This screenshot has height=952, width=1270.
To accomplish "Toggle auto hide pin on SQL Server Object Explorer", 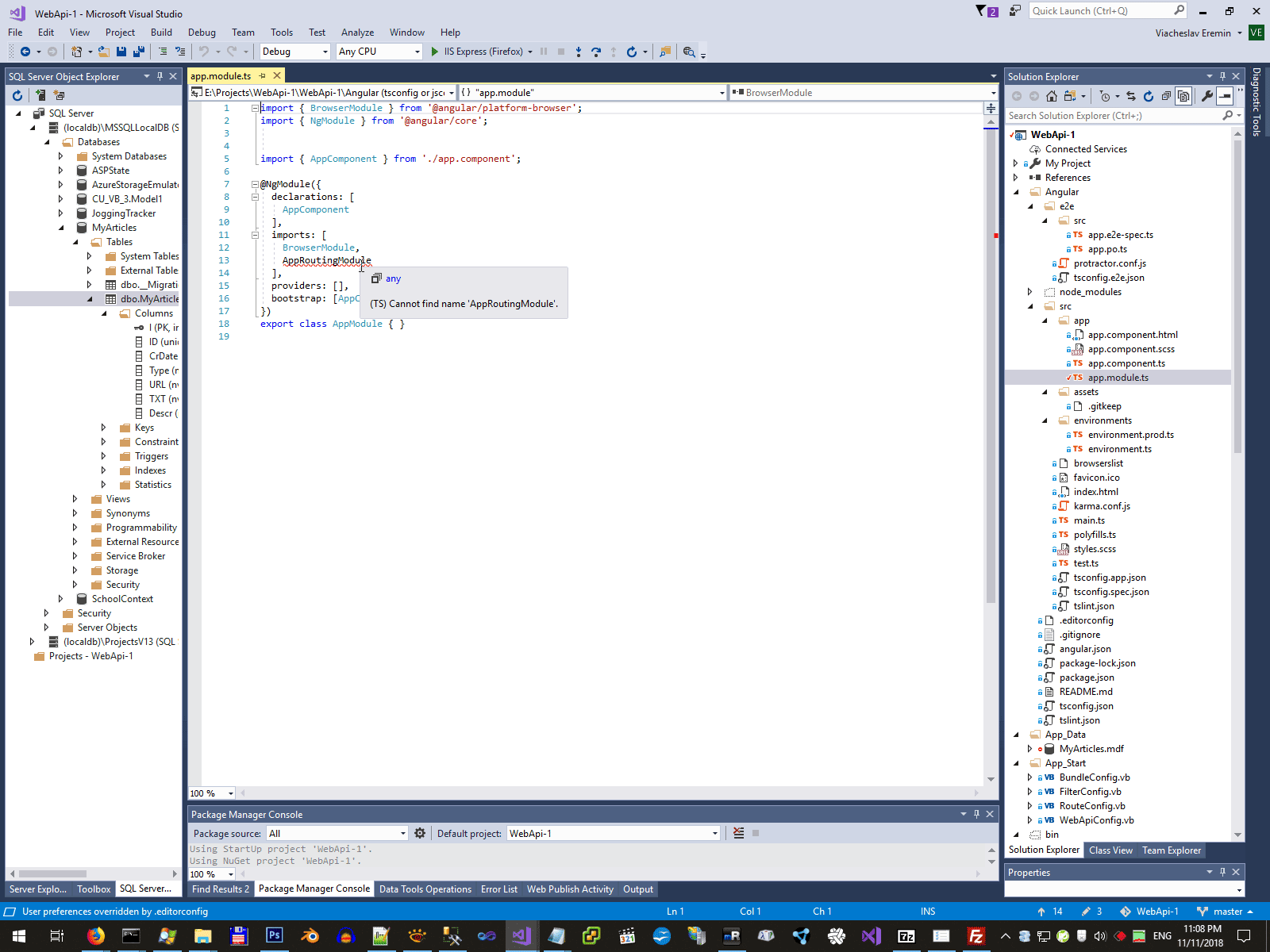I will click(160, 76).
